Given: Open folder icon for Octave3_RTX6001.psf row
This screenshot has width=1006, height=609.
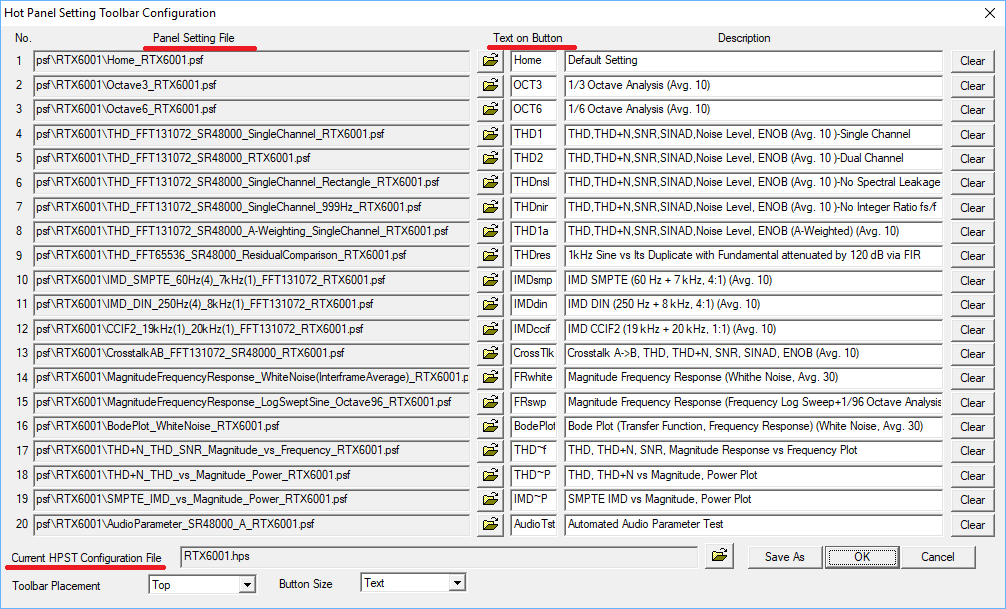Looking at the screenshot, I should [490, 85].
